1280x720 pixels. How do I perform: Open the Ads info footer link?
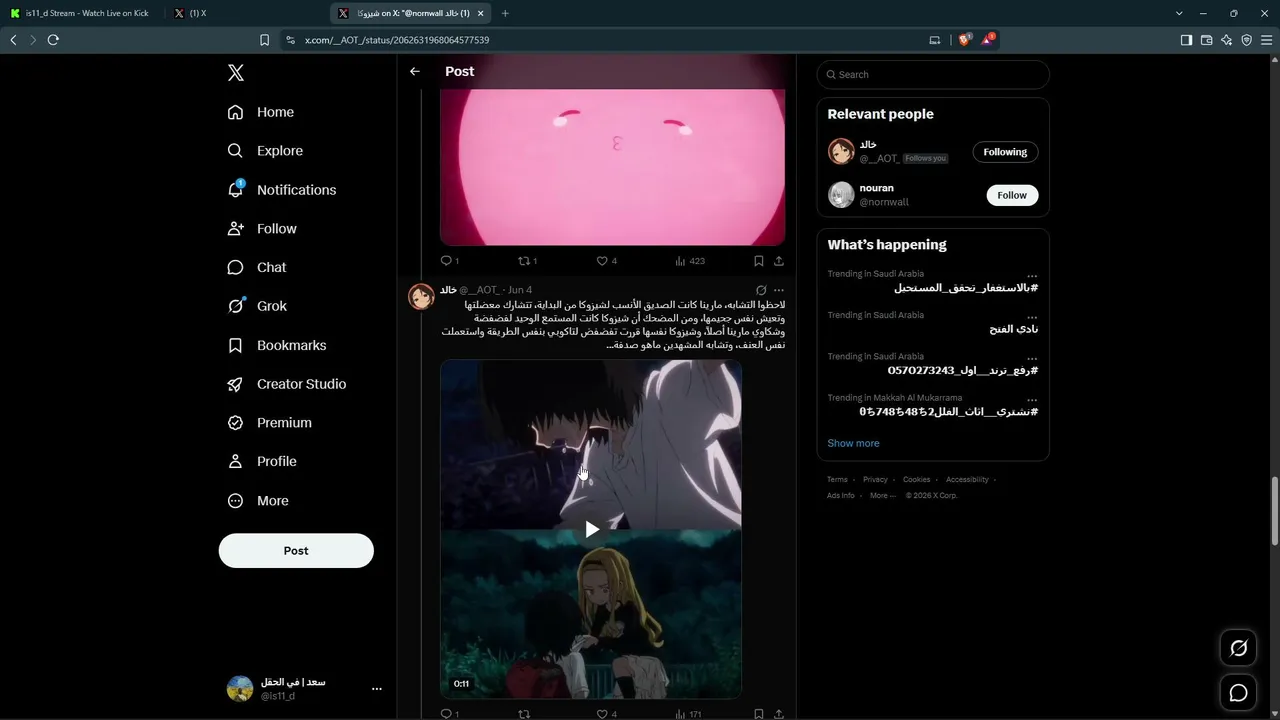coord(841,496)
